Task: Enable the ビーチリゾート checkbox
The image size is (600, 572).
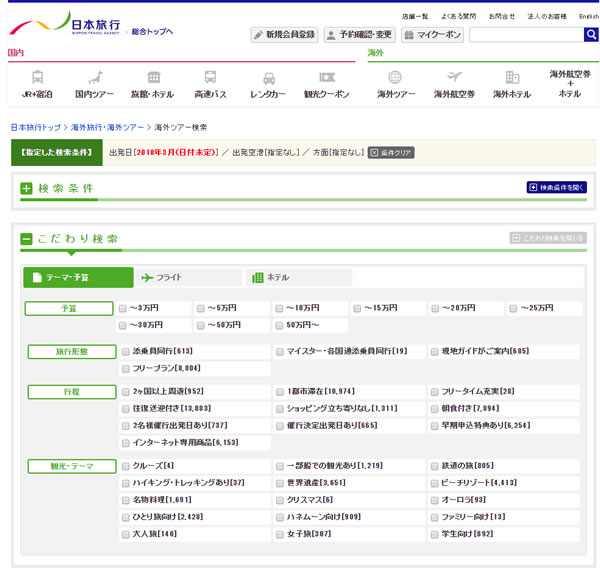Action: click(x=435, y=483)
